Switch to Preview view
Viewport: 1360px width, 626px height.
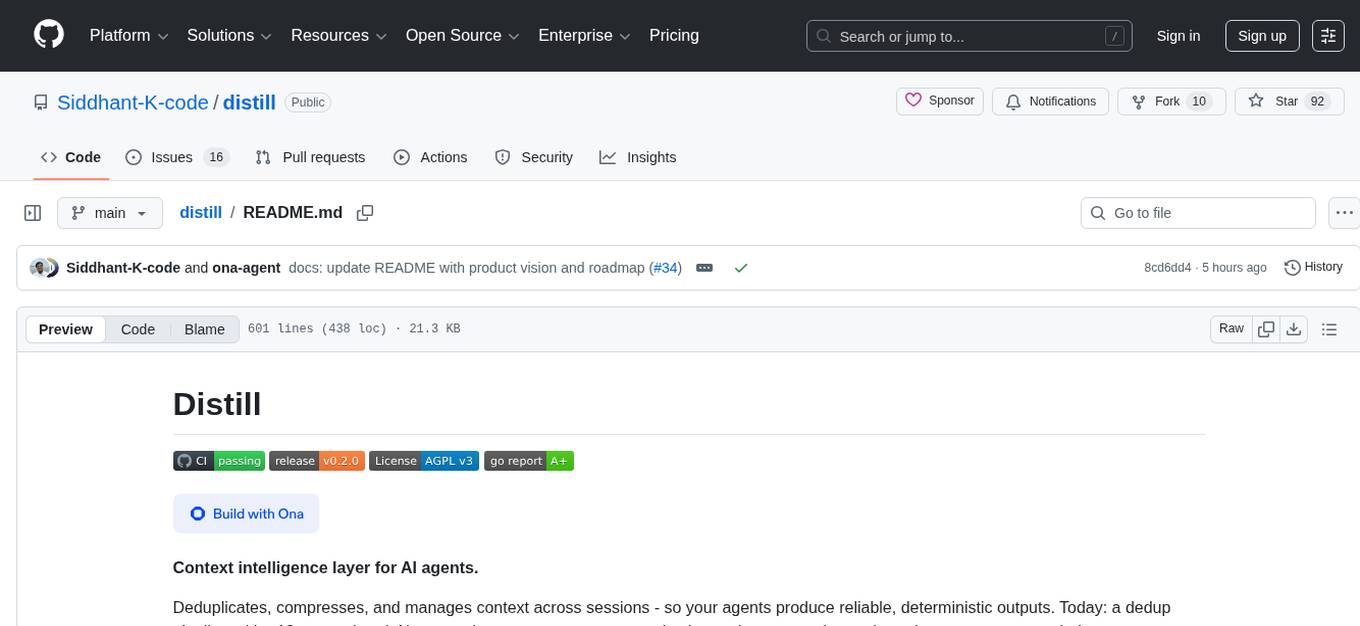pyautogui.click(x=66, y=329)
